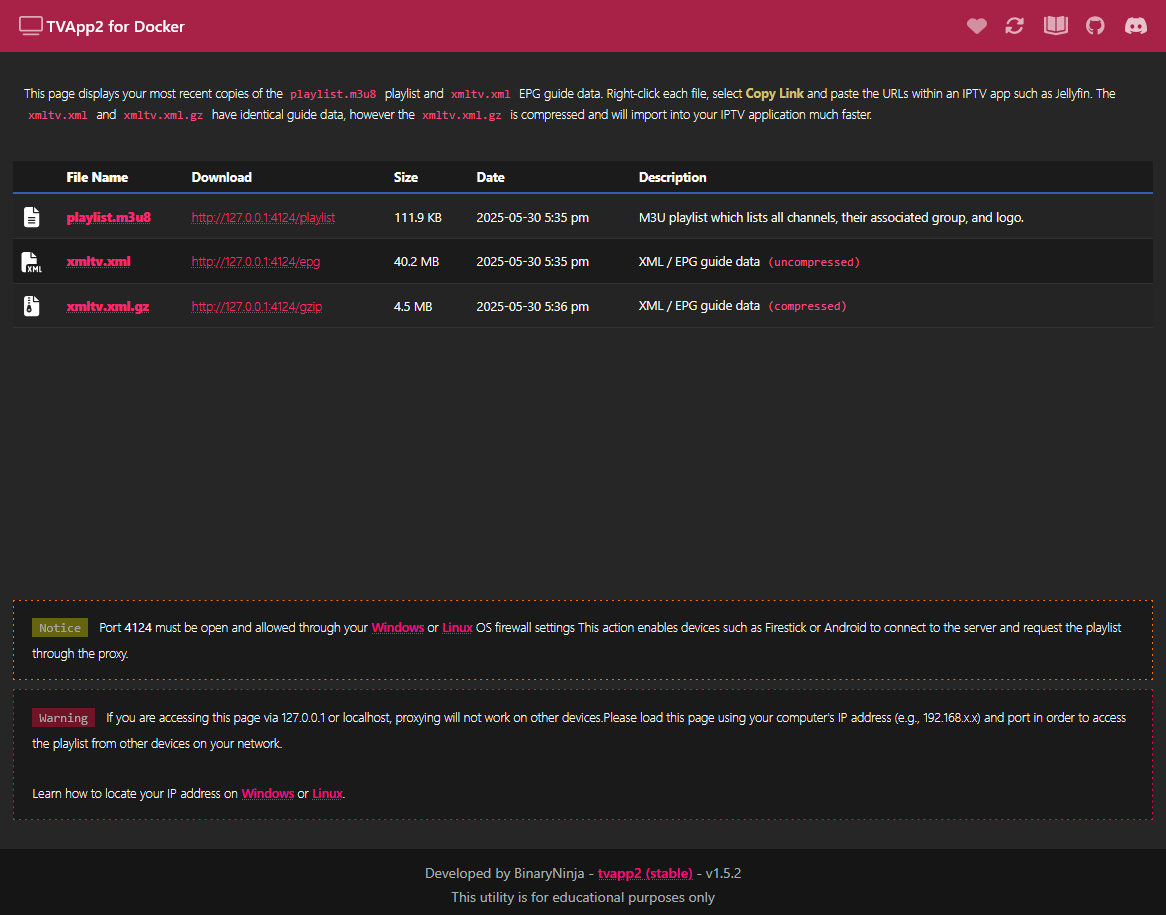The width and height of the screenshot is (1166, 915).
Task: Click the (uncompressed) description tag
Action: (x=814, y=262)
